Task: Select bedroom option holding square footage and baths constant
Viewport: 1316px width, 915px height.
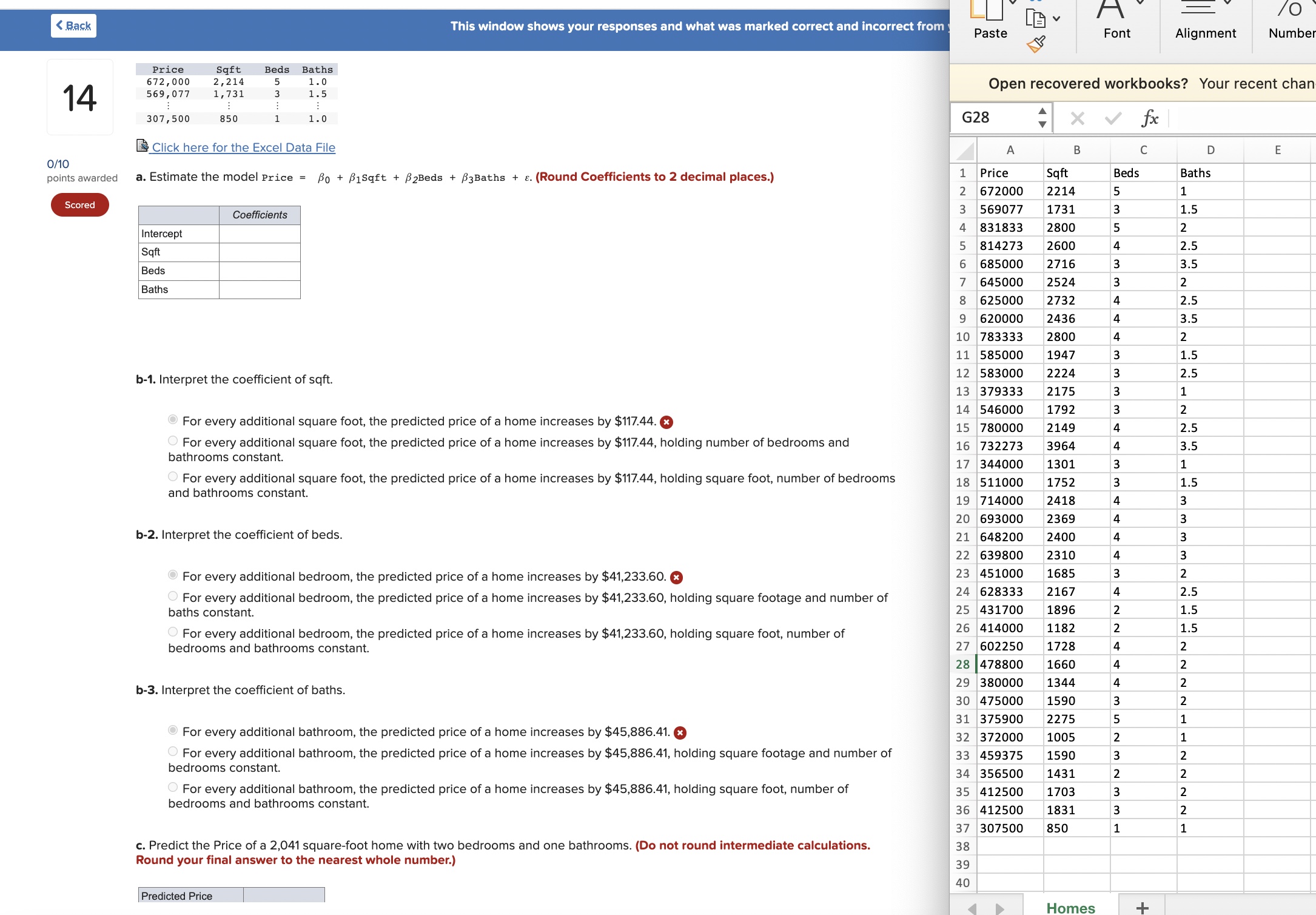Action: coord(173,596)
